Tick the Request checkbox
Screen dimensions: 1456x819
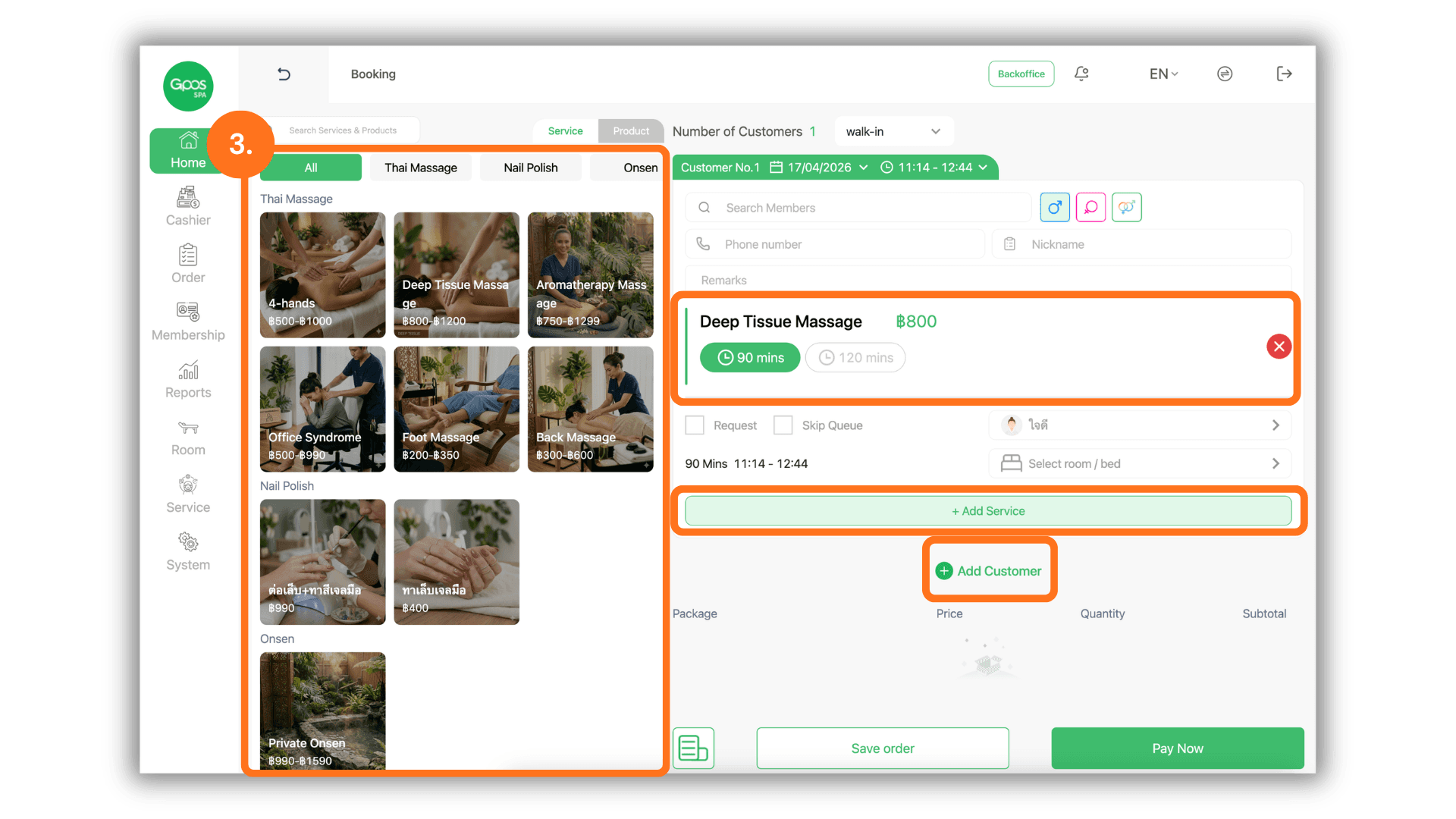[695, 425]
